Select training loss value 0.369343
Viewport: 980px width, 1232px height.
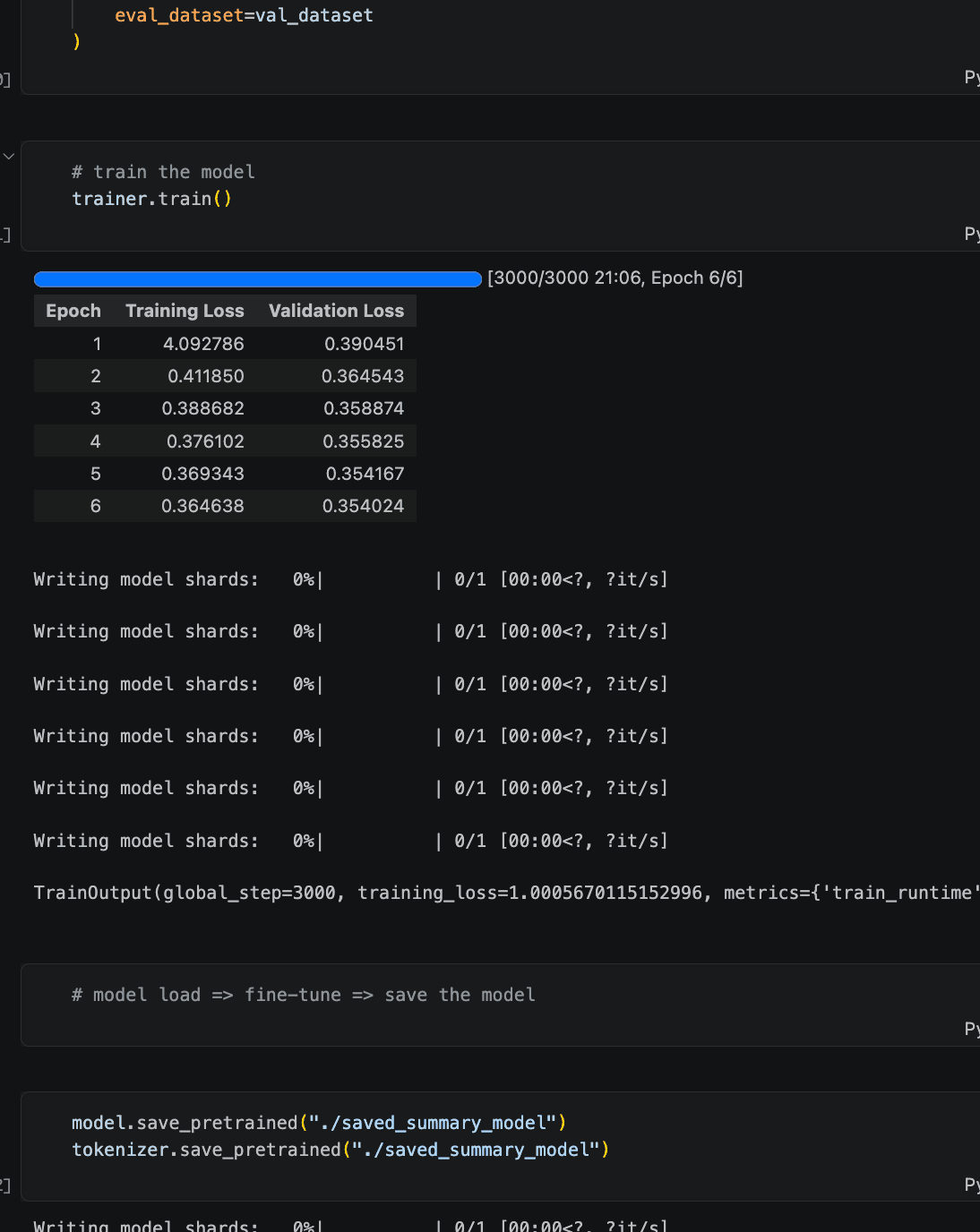pos(202,474)
